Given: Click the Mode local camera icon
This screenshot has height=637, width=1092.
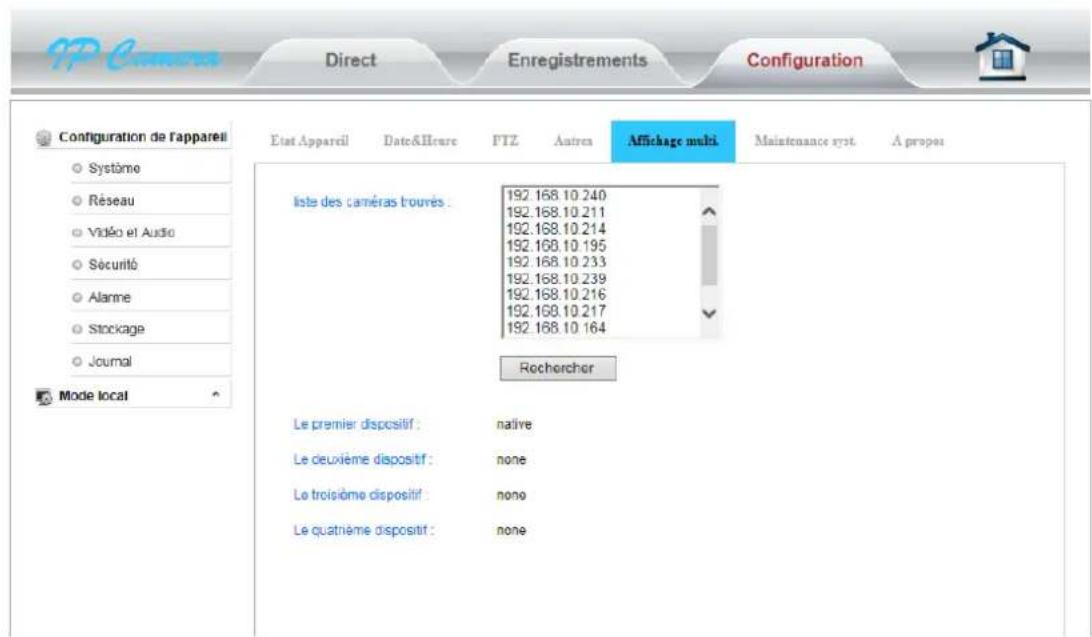Looking at the screenshot, I should 44,397.
